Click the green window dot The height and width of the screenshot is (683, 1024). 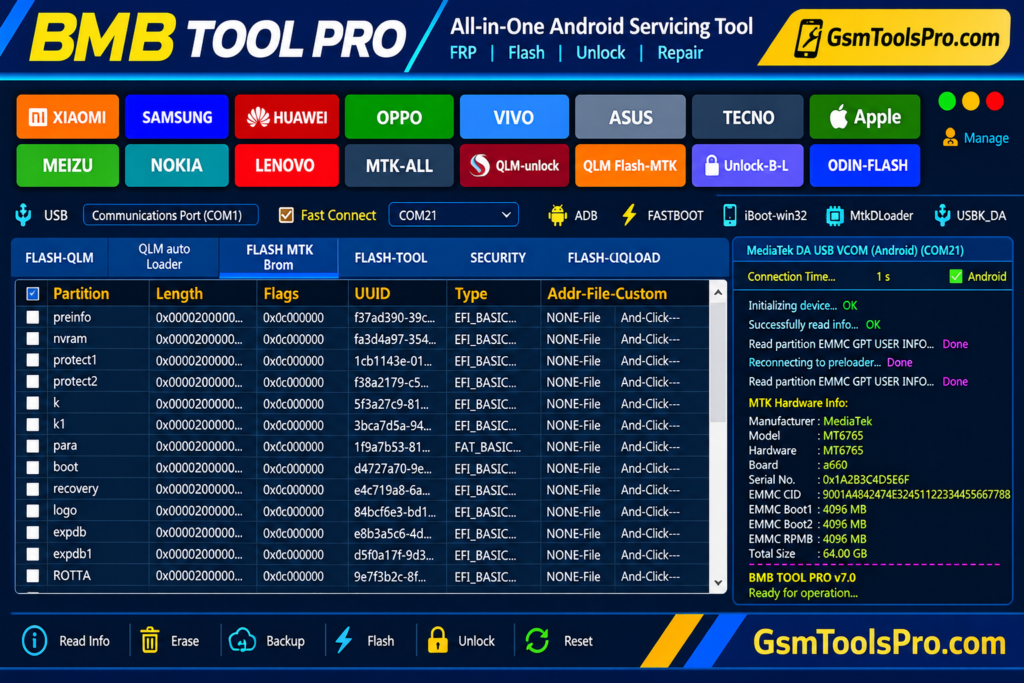(947, 101)
